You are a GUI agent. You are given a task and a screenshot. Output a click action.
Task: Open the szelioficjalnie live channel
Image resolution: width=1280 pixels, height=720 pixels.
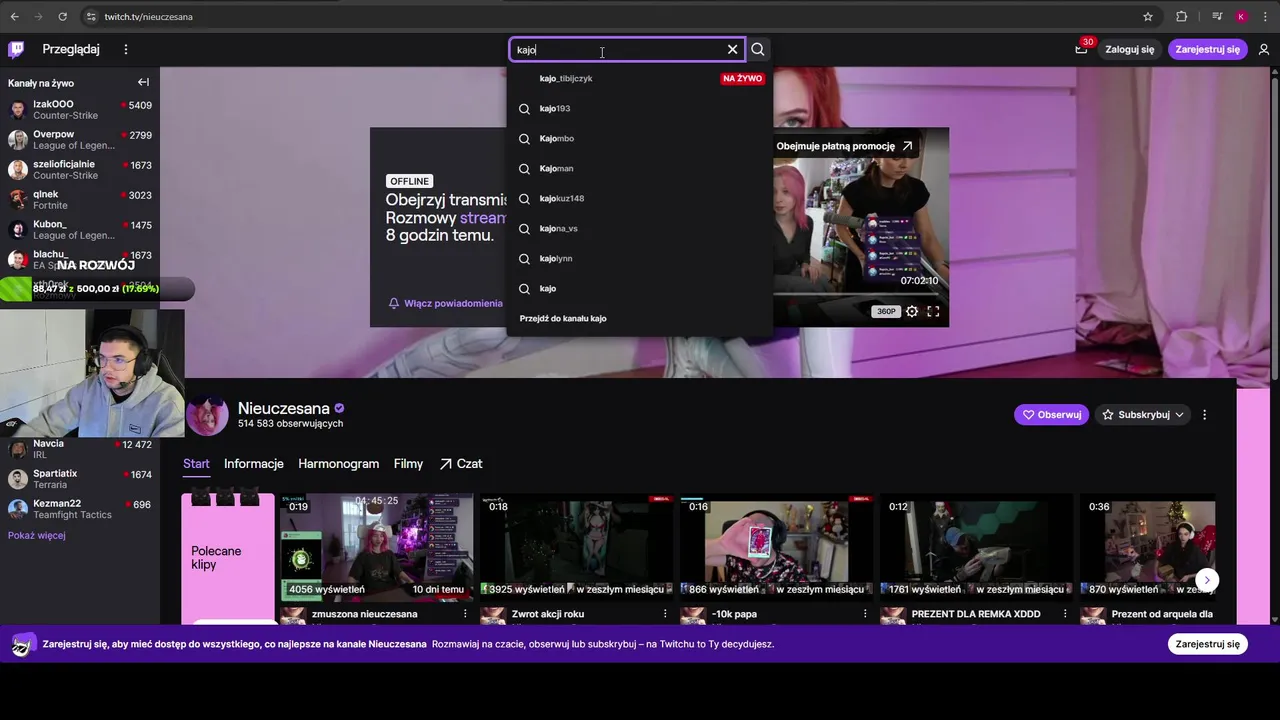point(80,169)
